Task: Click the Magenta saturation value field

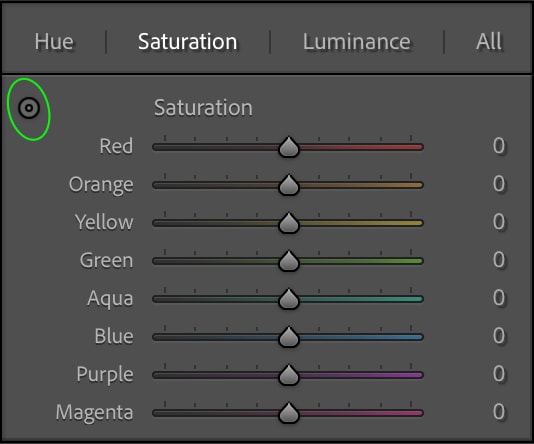Action: pos(499,412)
